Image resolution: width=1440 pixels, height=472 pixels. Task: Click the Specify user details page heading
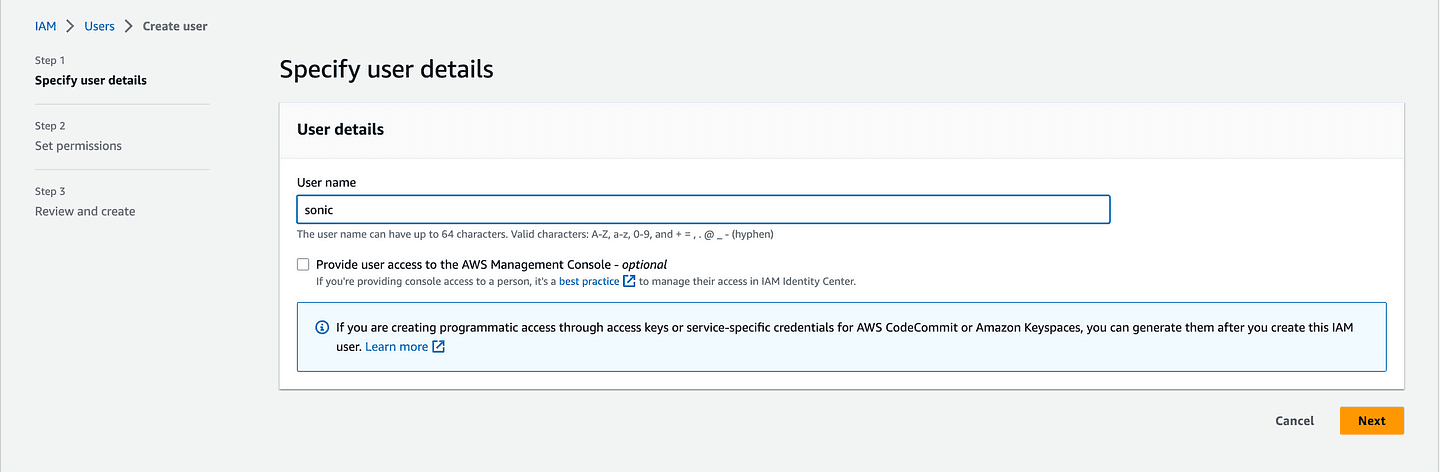387,69
